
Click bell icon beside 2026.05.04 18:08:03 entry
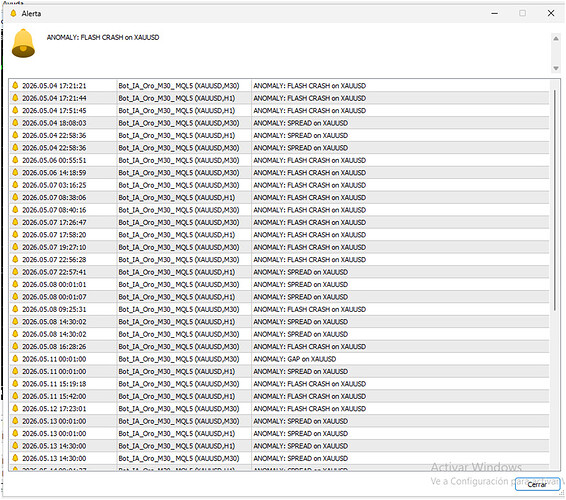15,123
